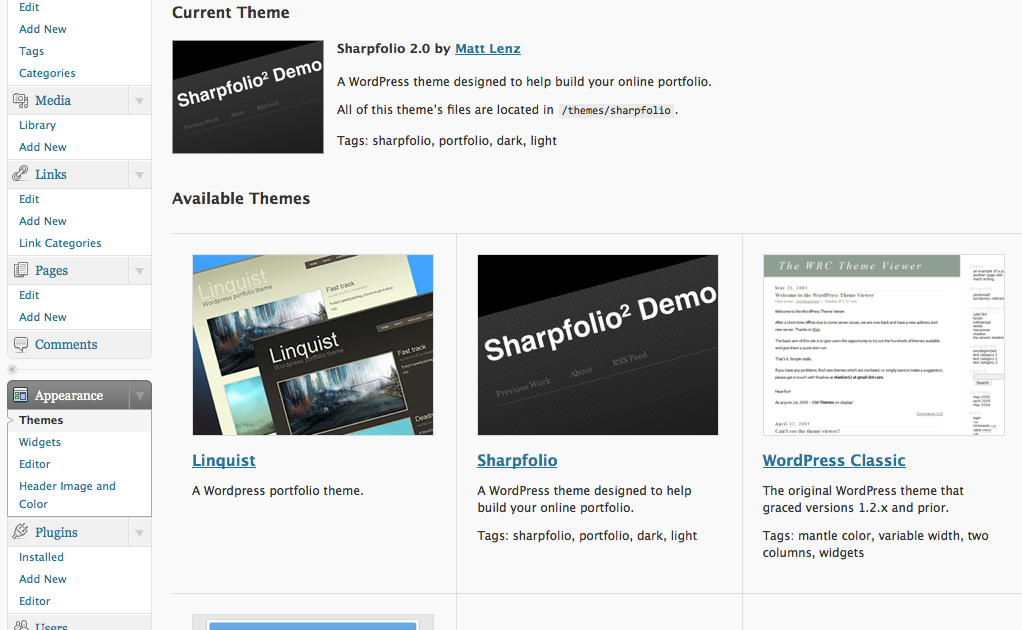Click the WordPress Classic theme thumbnail

click(884, 345)
